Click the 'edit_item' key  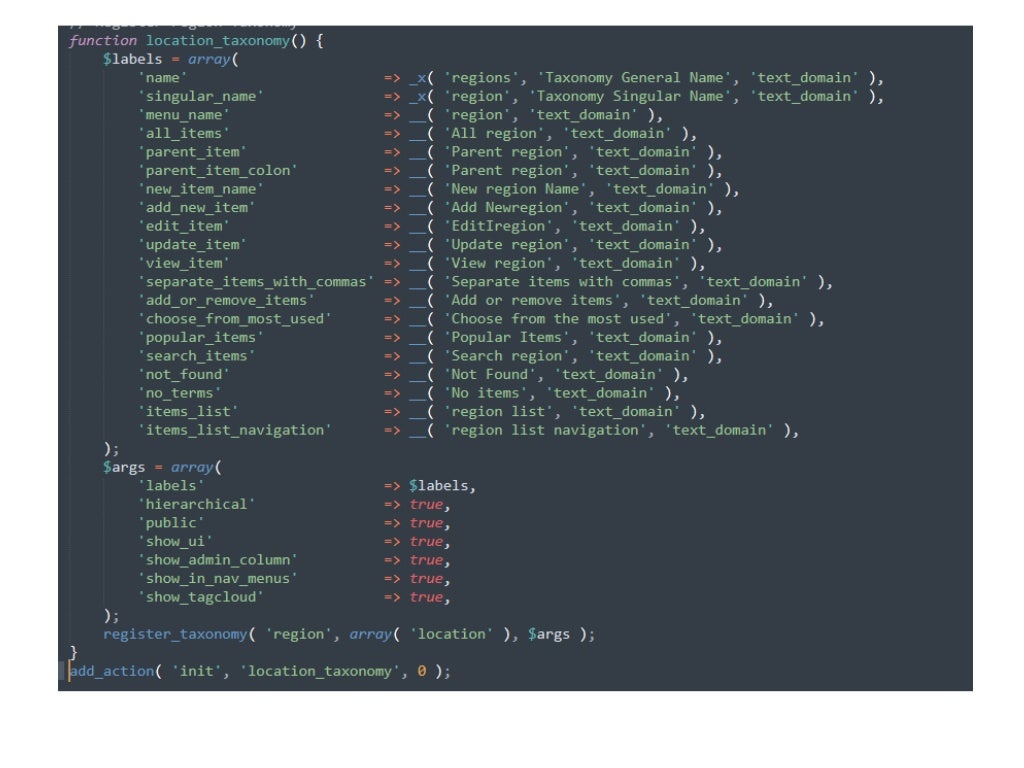pos(184,226)
